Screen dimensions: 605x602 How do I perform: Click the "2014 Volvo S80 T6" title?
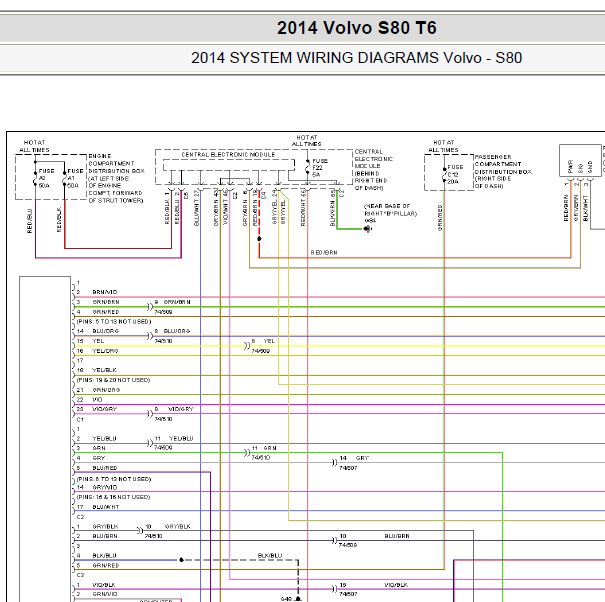357,28
